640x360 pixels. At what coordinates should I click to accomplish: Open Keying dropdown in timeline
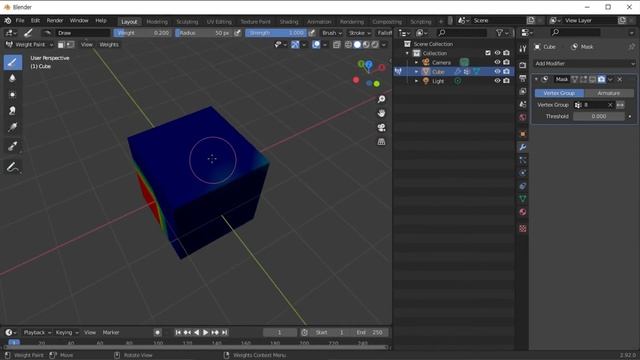(67, 333)
